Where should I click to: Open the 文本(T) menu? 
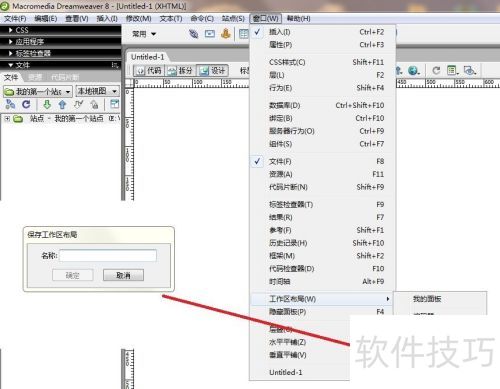pyautogui.click(x=171, y=19)
